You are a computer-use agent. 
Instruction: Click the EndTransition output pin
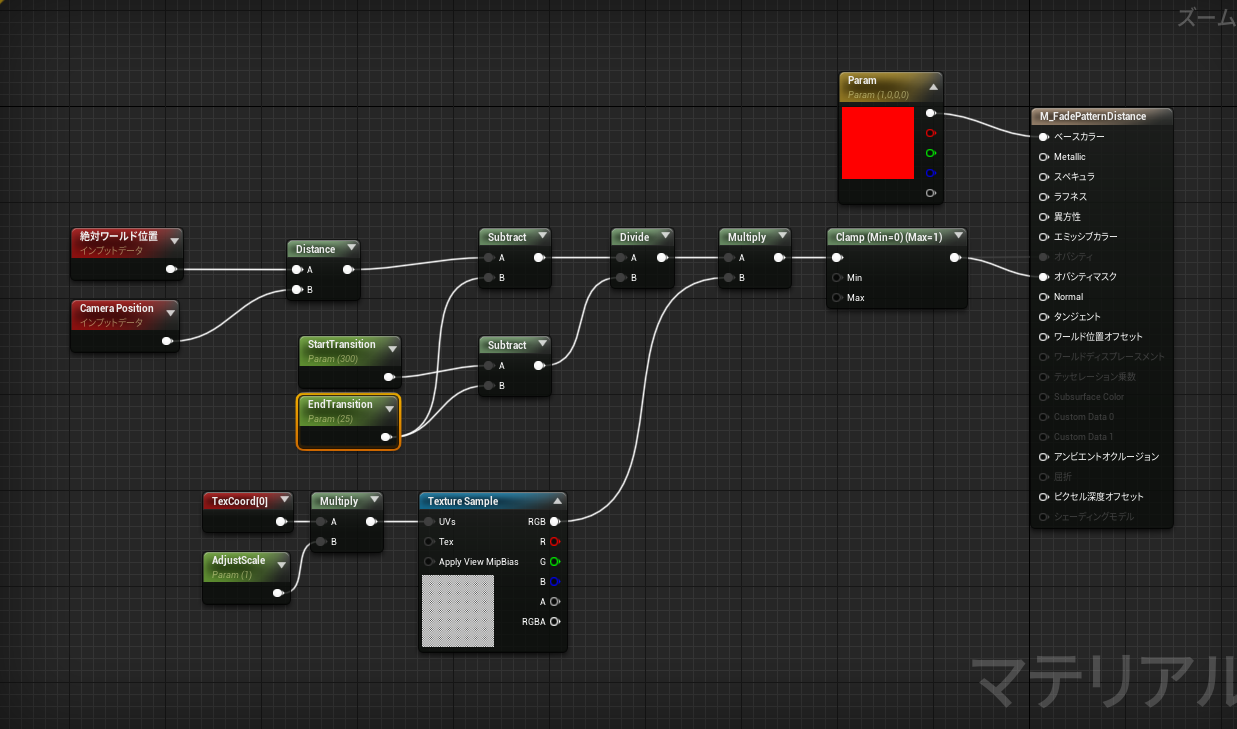[386, 437]
